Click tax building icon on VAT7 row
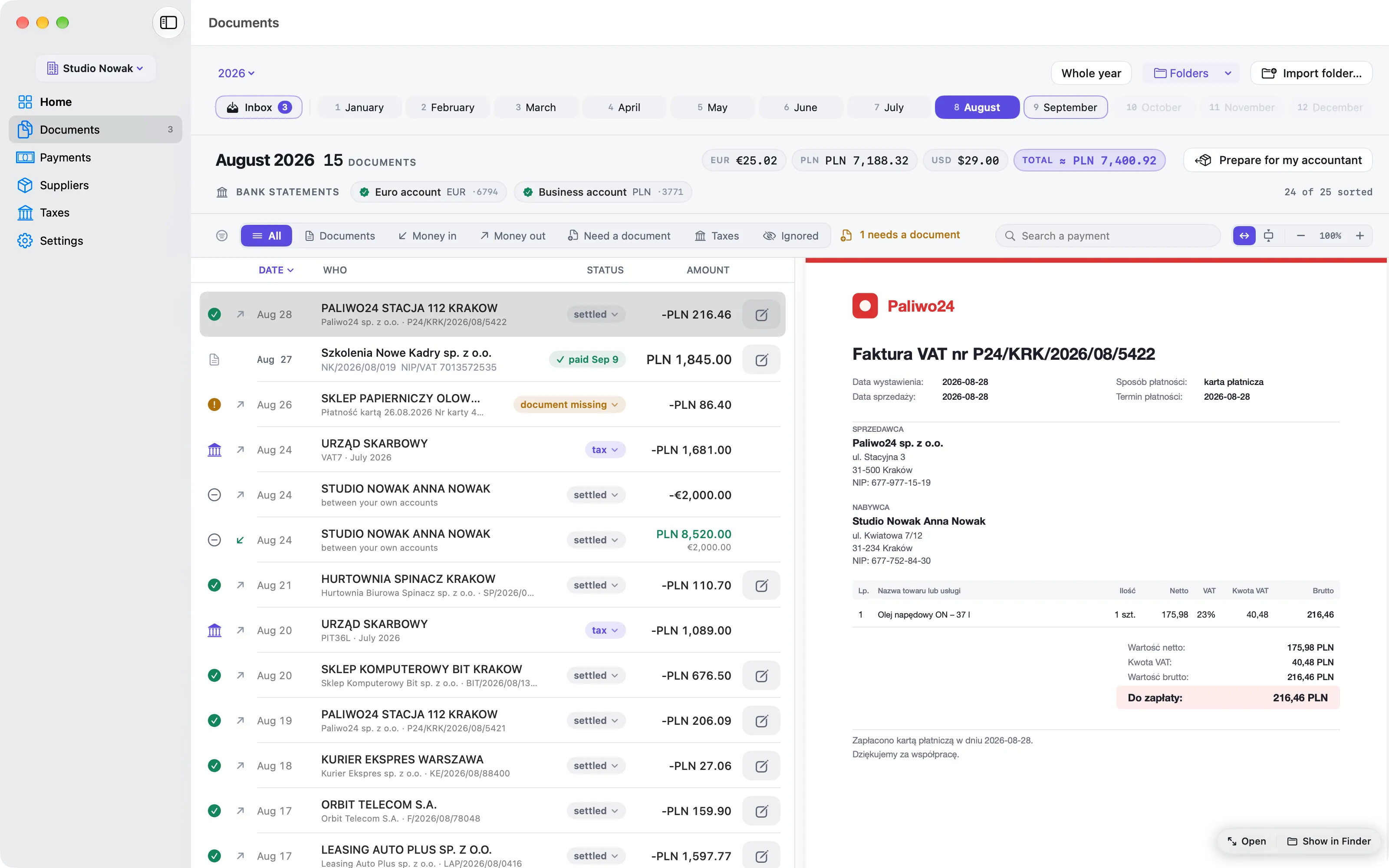The height and width of the screenshot is (868, 1389). tap(214, 450)
